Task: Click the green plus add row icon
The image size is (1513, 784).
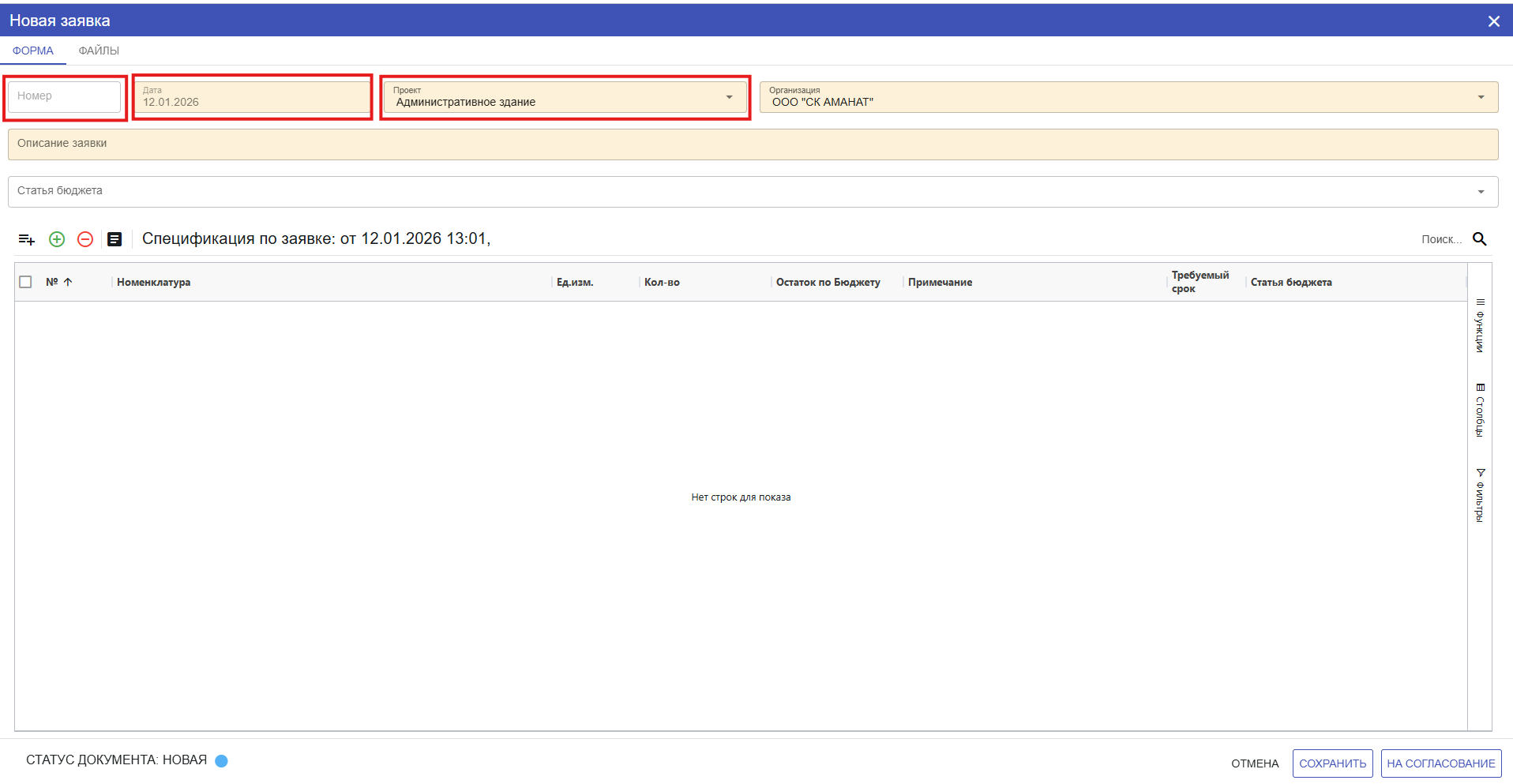Action: click(57, 239)
